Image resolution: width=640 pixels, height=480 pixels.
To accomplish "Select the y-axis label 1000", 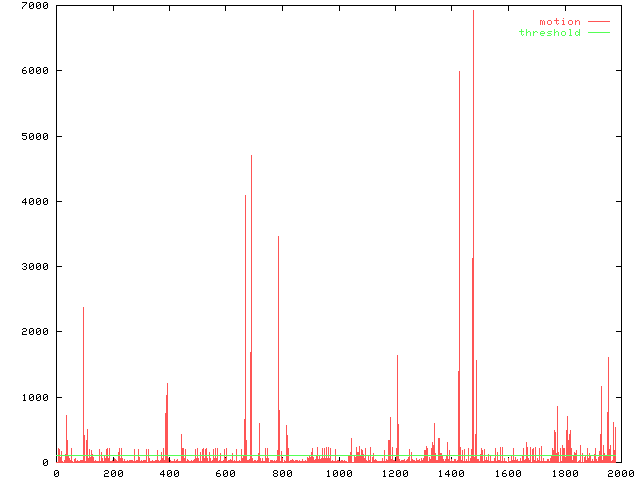I will [35, 397].
